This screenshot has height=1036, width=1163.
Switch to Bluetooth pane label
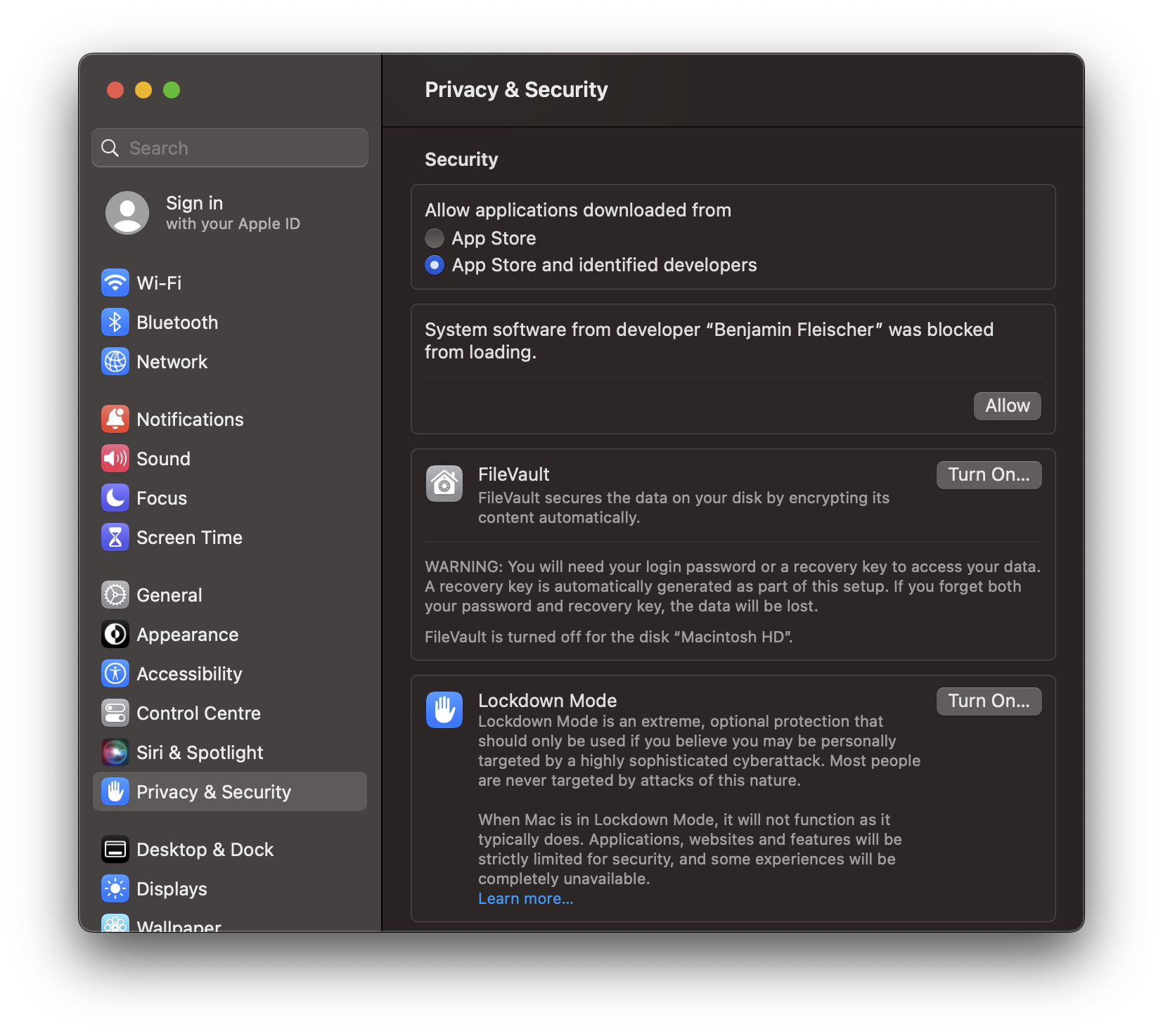point(177,323)
